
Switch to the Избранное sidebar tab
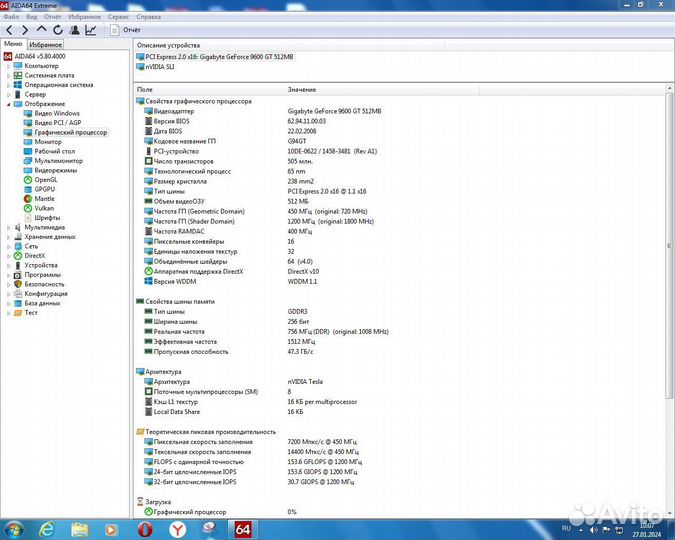tap(46, 44)
